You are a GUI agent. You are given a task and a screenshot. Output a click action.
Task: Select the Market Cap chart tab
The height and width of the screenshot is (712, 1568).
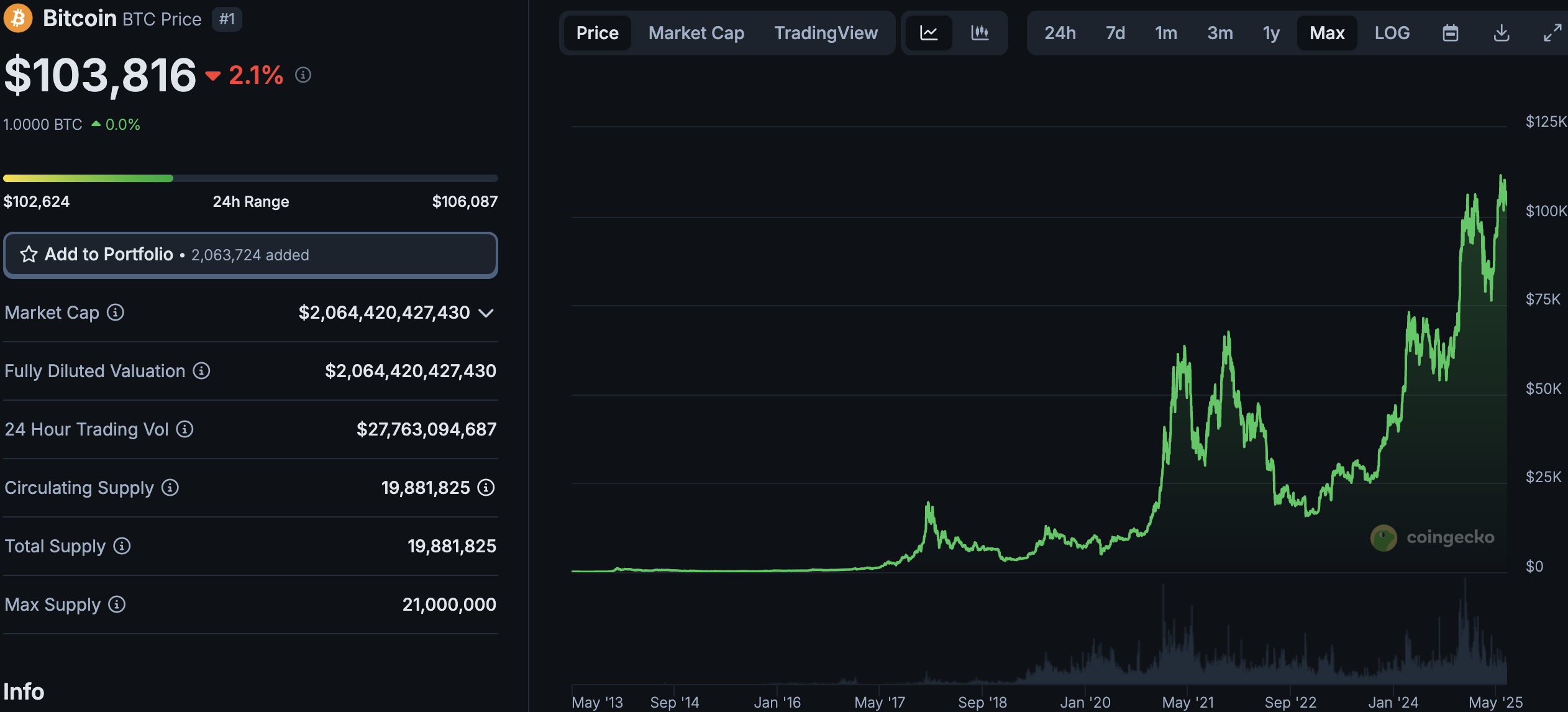pos(696,33)
